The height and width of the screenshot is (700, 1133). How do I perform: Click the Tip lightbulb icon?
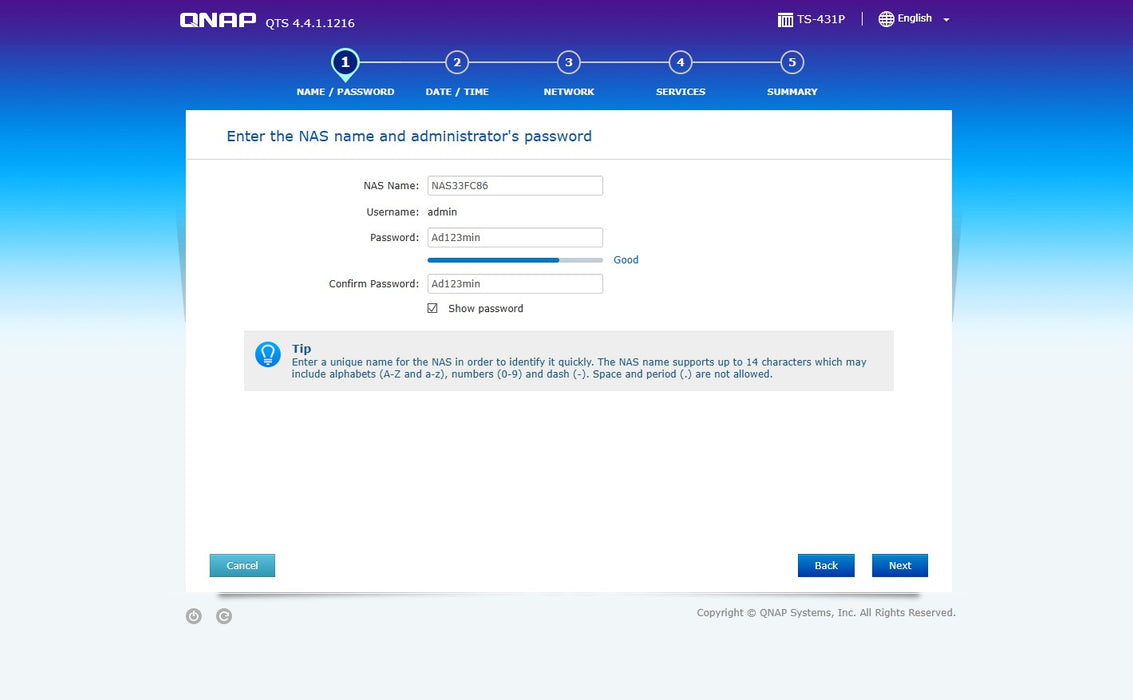[267, 354]
